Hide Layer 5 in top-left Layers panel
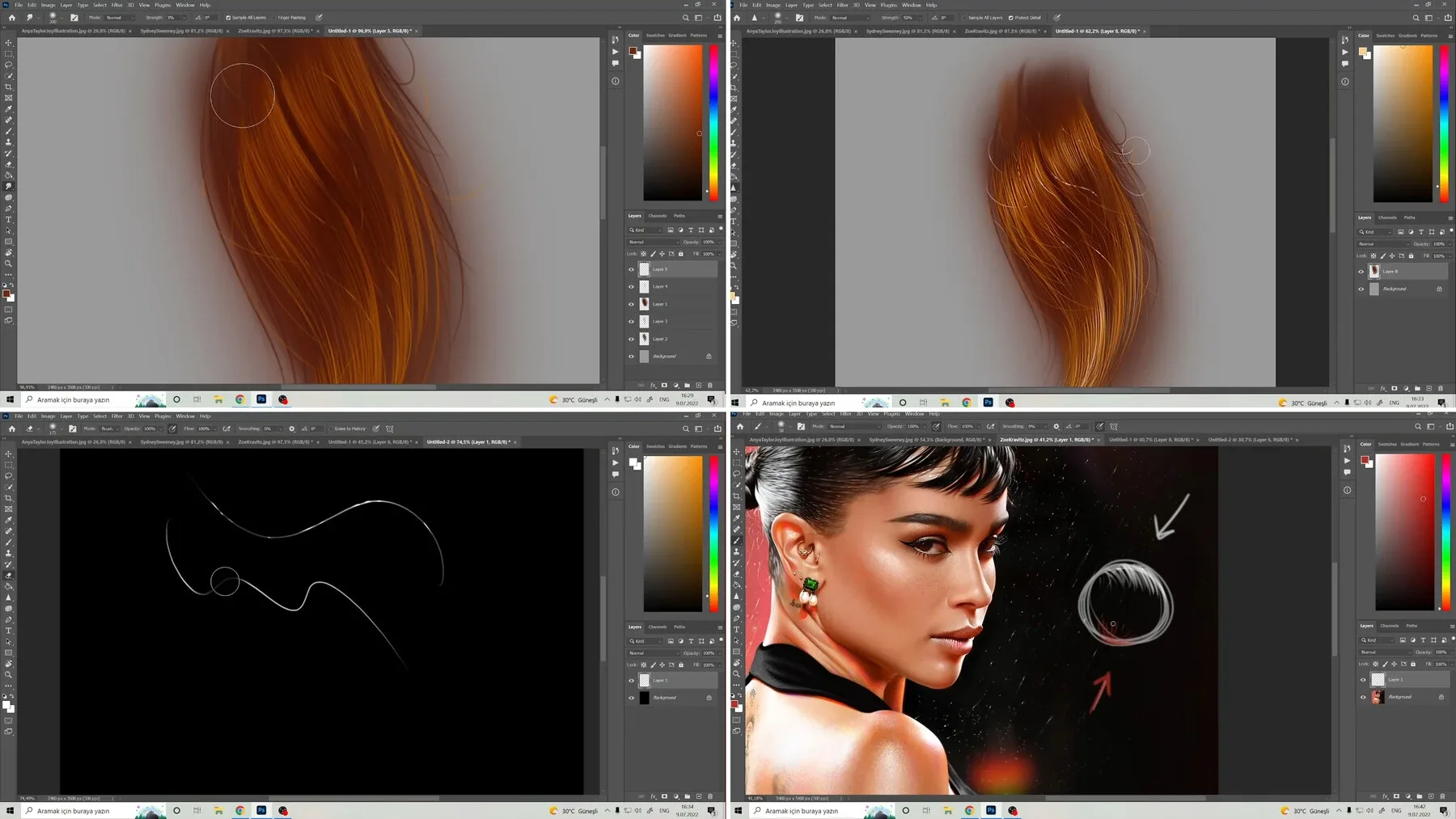Viewport: 1456px width, 819px height. [632, 269]
